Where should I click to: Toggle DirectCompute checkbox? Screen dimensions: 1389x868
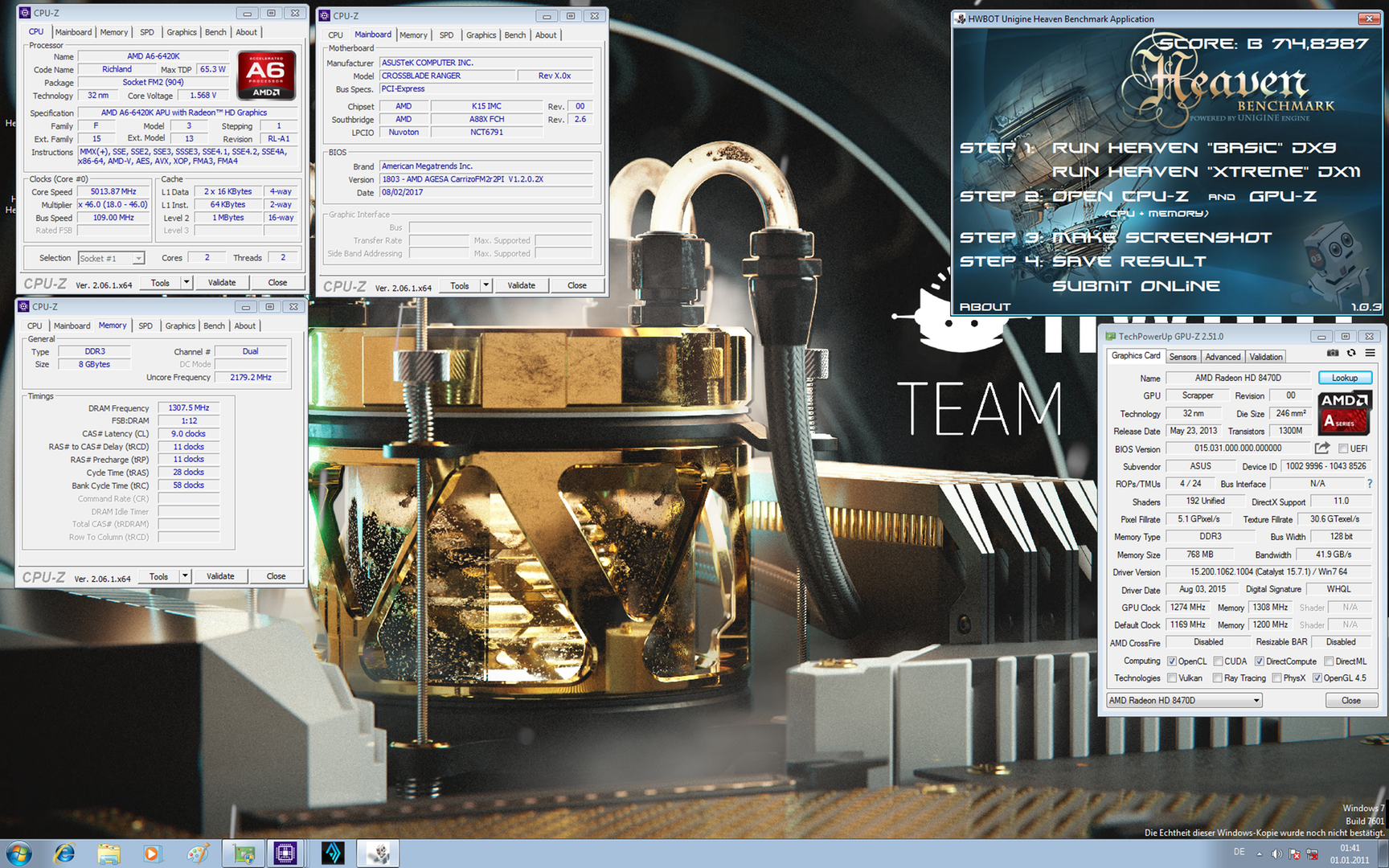[1260, 661]
